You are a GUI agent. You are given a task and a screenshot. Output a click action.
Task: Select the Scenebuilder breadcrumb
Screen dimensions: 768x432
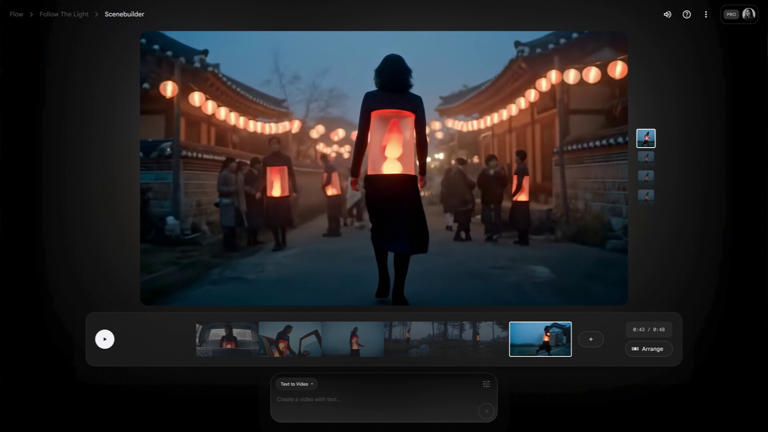125,15
